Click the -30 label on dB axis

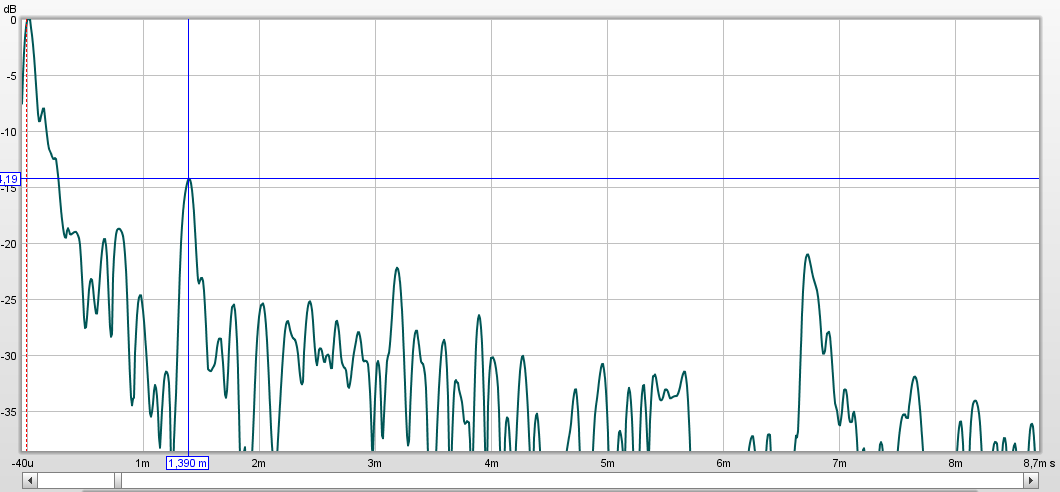[x=9, y=356]
